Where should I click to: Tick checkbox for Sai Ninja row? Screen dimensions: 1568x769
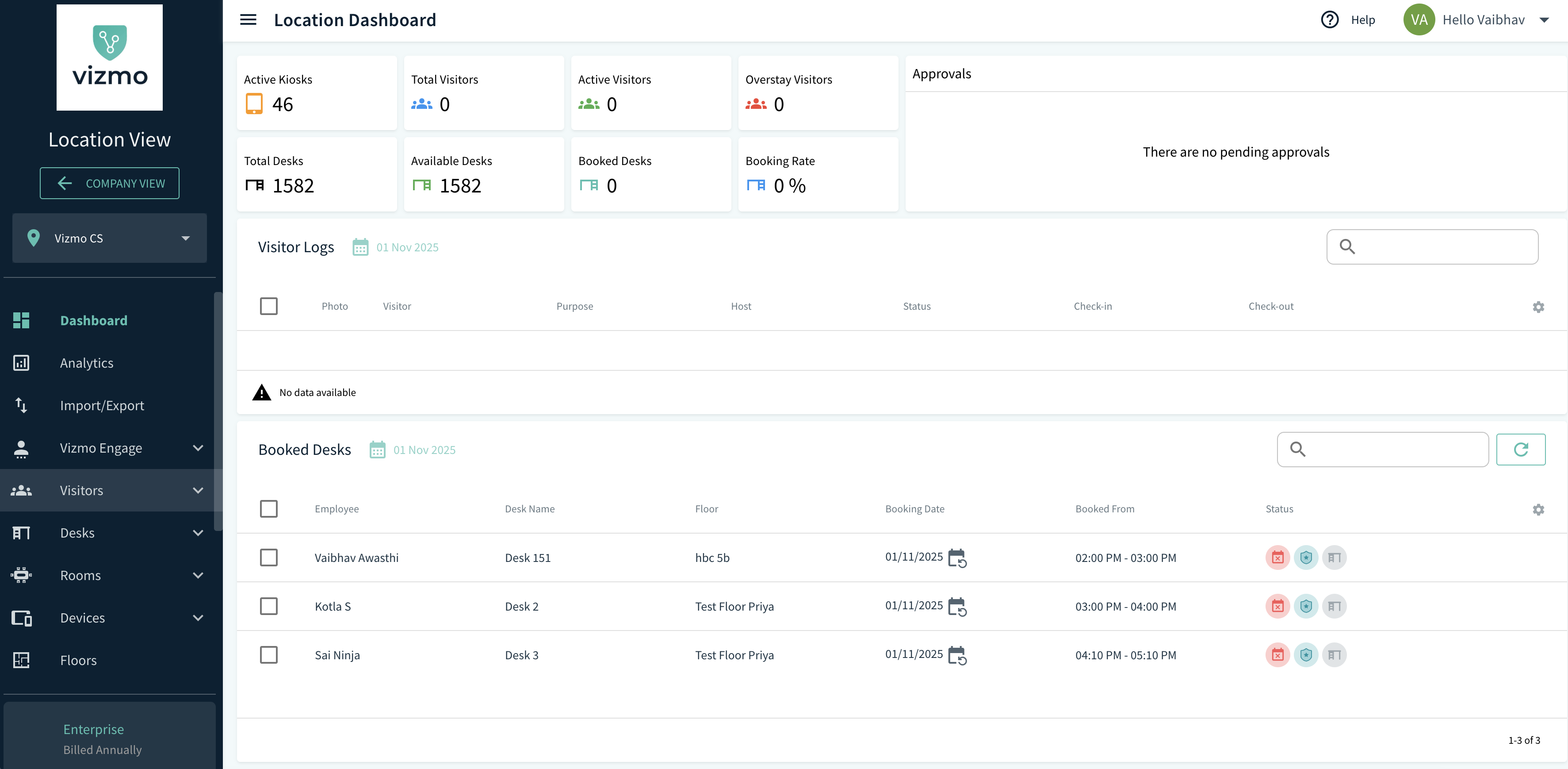pyautogui.click(x=268, y=655)
